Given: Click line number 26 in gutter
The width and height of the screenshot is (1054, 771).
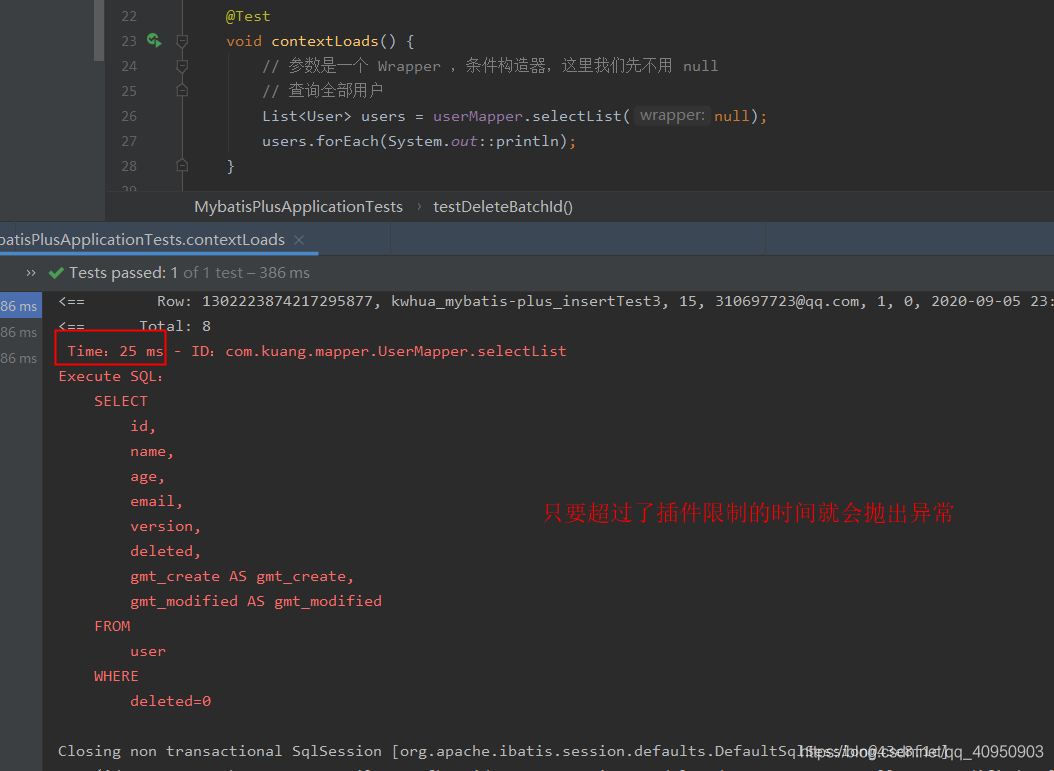Looking at the screenshot, I should pyautogui.click(x=129, y=116).
